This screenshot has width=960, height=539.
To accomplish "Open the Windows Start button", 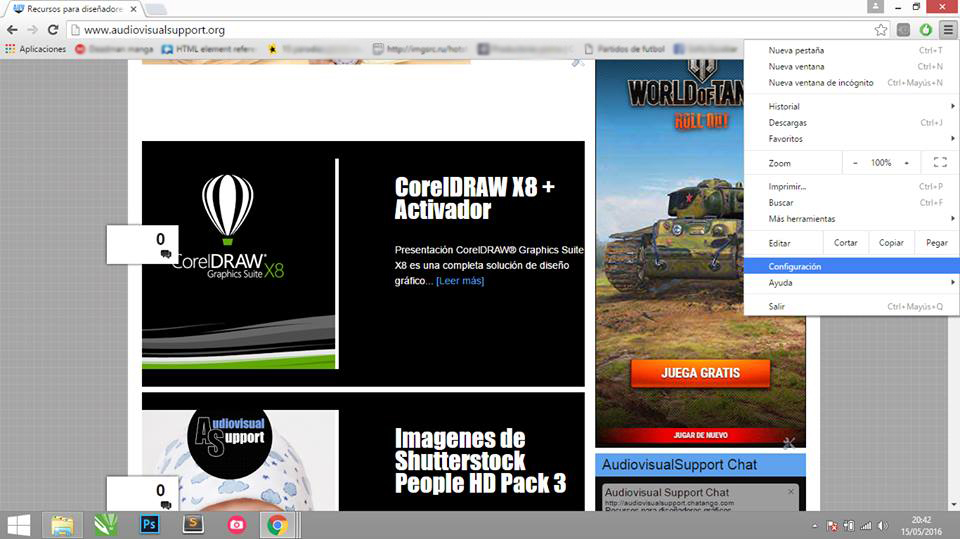I will [19, 526].
